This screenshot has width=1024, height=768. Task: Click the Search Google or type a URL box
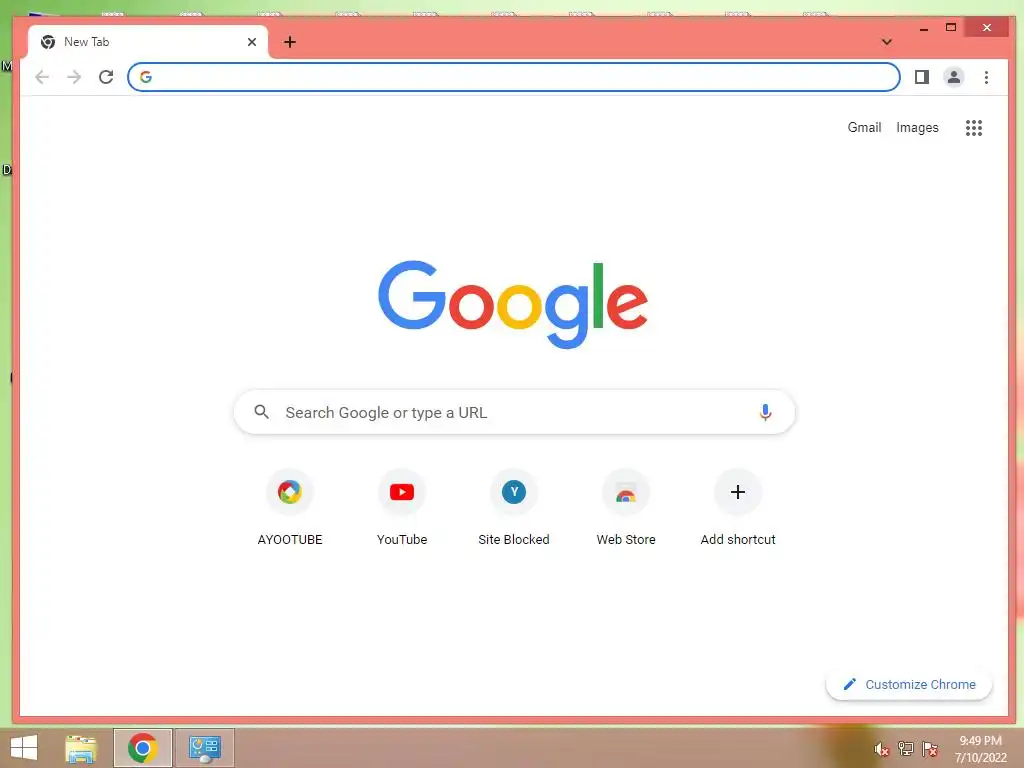point(514,412)
